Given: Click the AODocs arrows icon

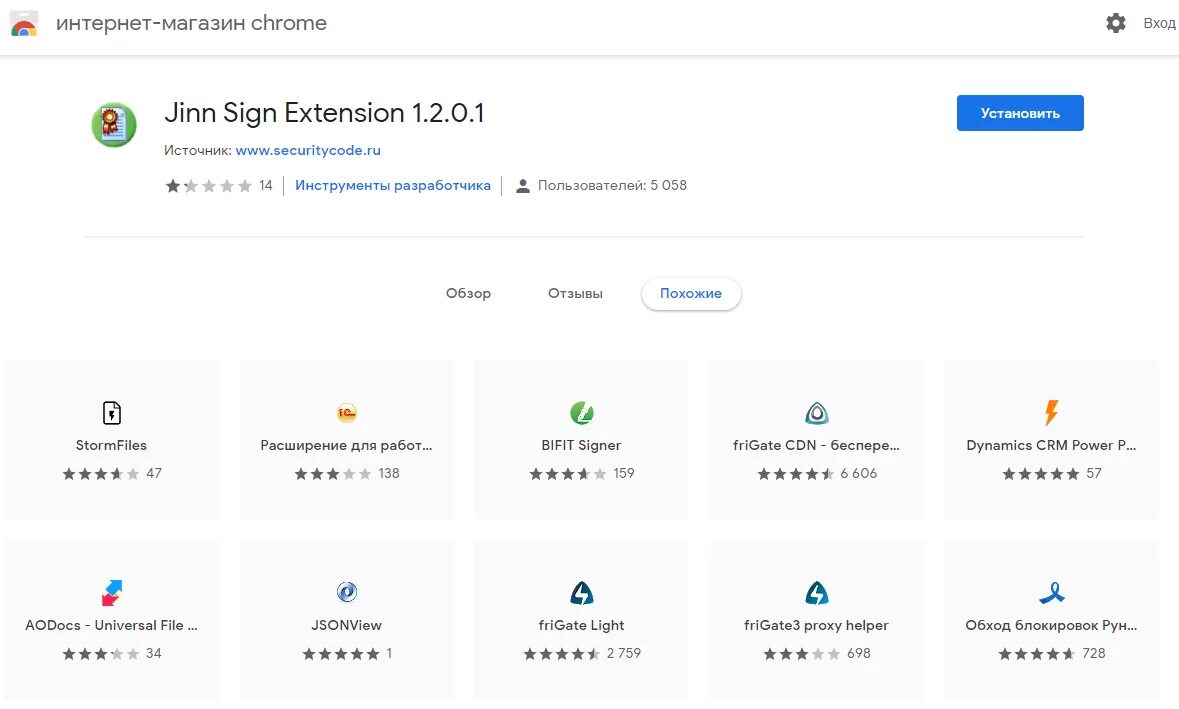Looking at the screenshot, I should (111, 592).
